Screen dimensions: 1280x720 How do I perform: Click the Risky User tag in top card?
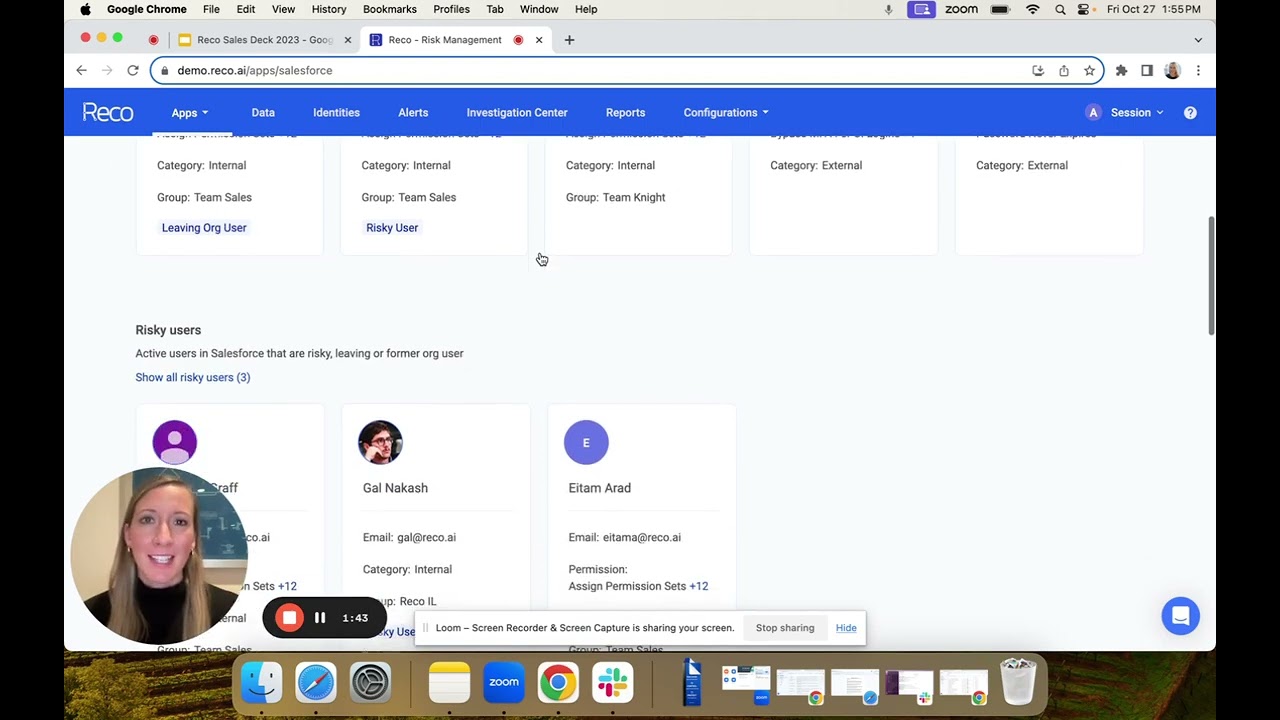[x=392, y=228]
